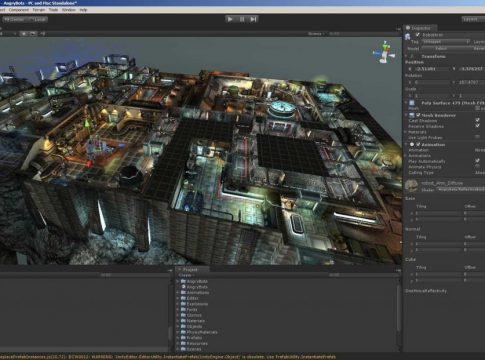Viewport: 485px width, 360px height.
Task: Click the Model Select button
Action: coord(441,49)
